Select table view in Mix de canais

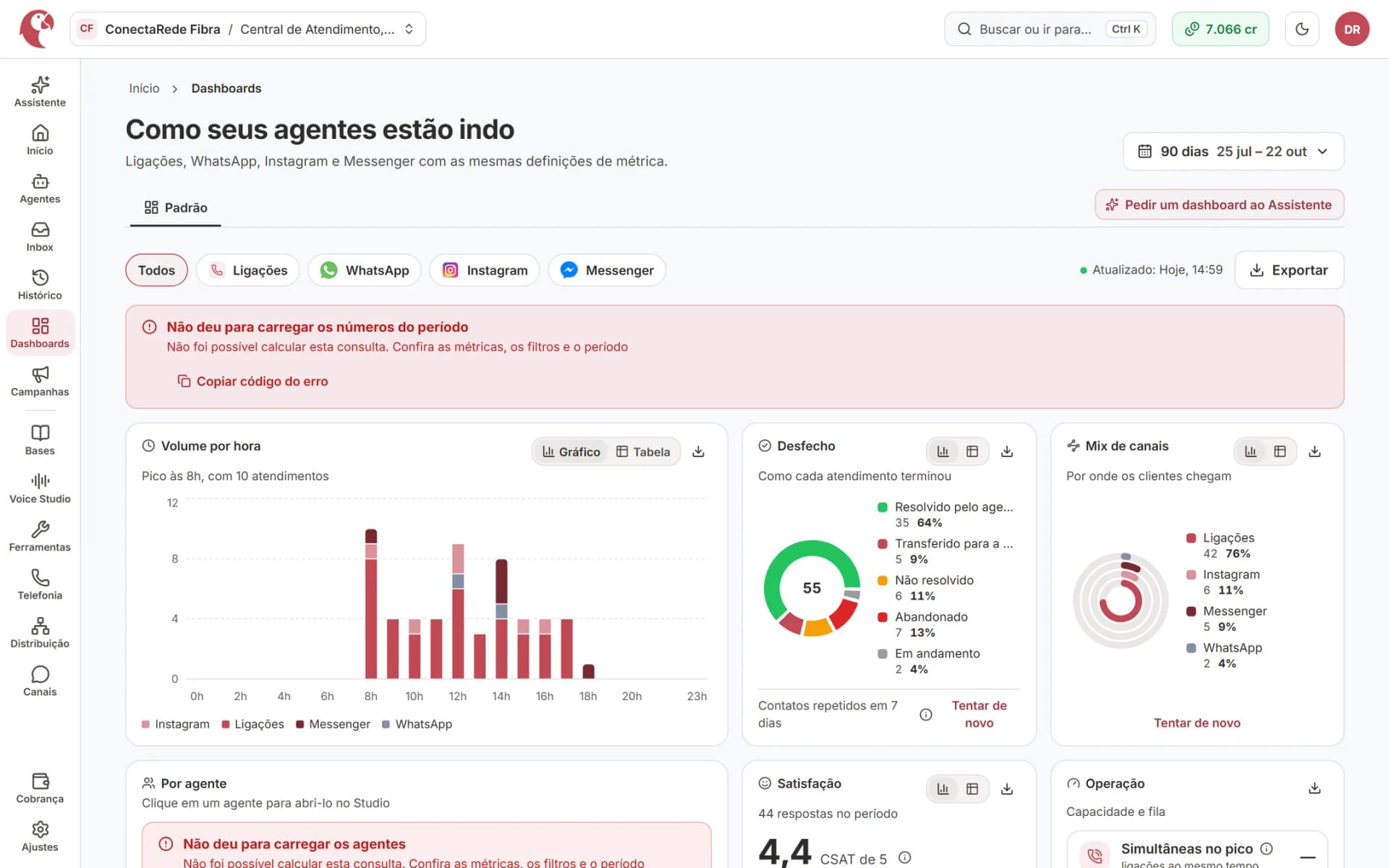pyautogui.click(x=1280, y=451)
